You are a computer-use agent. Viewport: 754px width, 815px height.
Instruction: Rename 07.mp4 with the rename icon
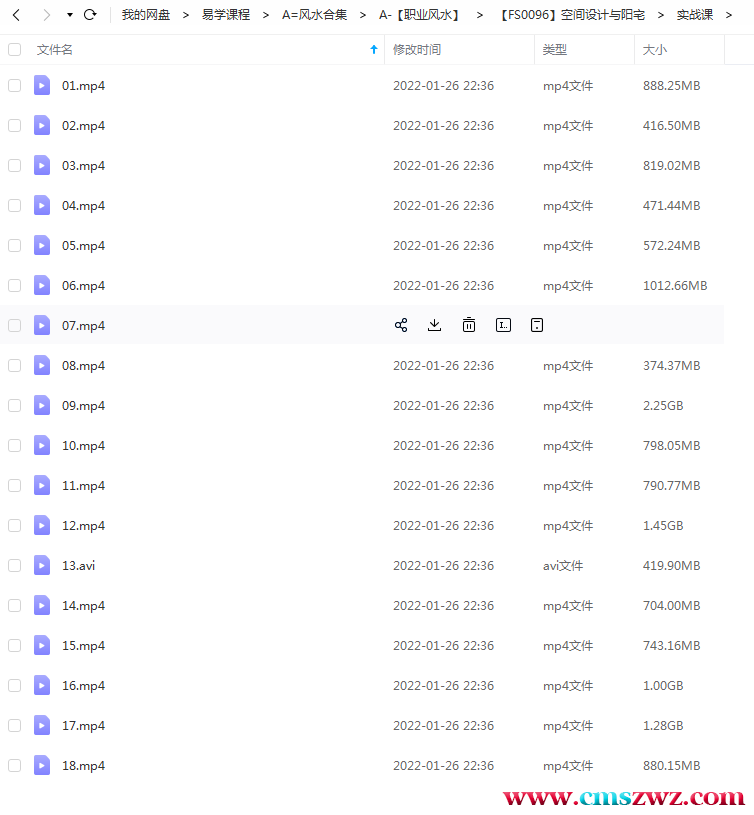pyautogui.click(x=503, y=325)
